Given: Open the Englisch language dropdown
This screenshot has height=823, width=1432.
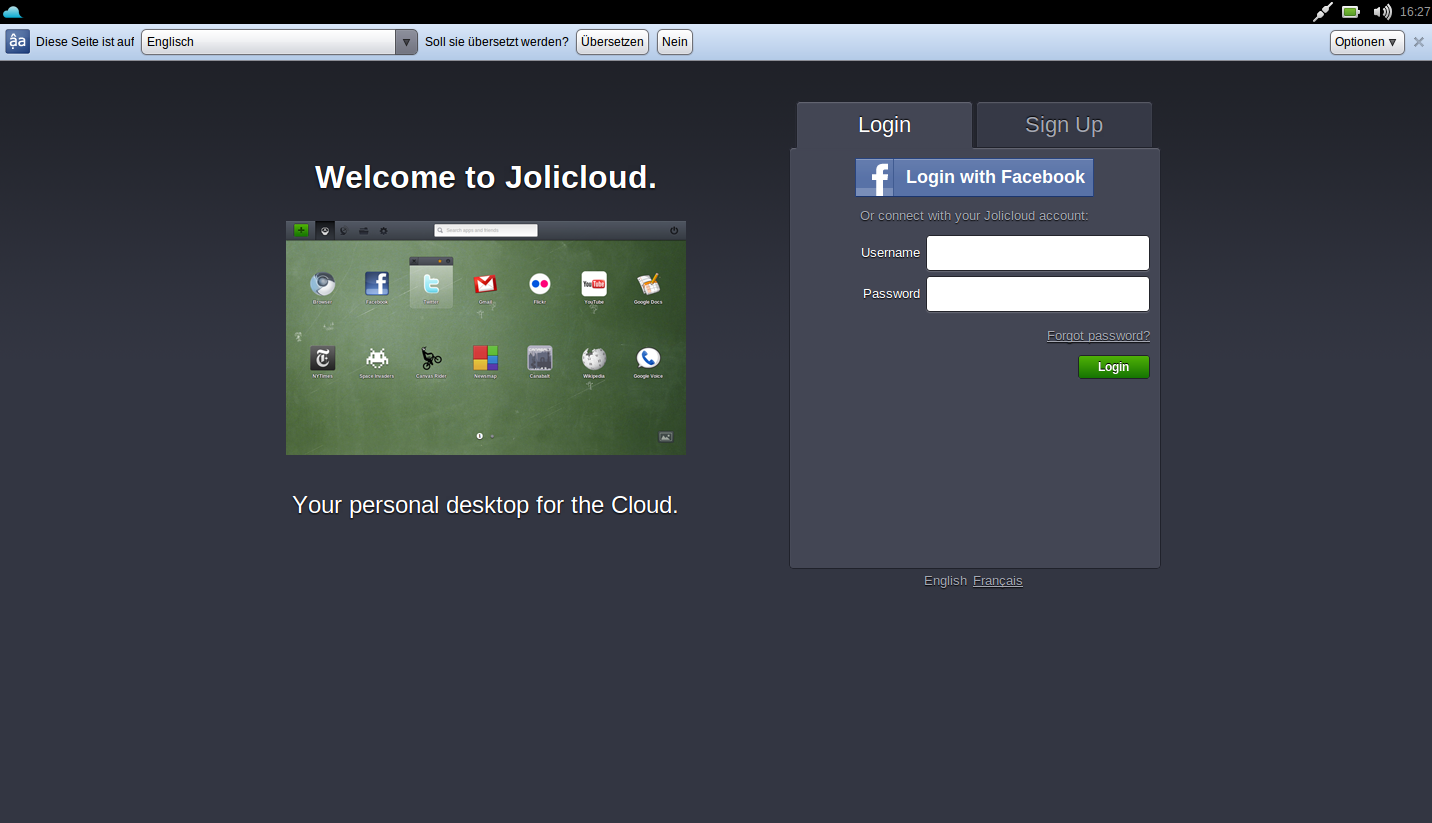Looking at the screenshot, I should [x=279, y=42].
